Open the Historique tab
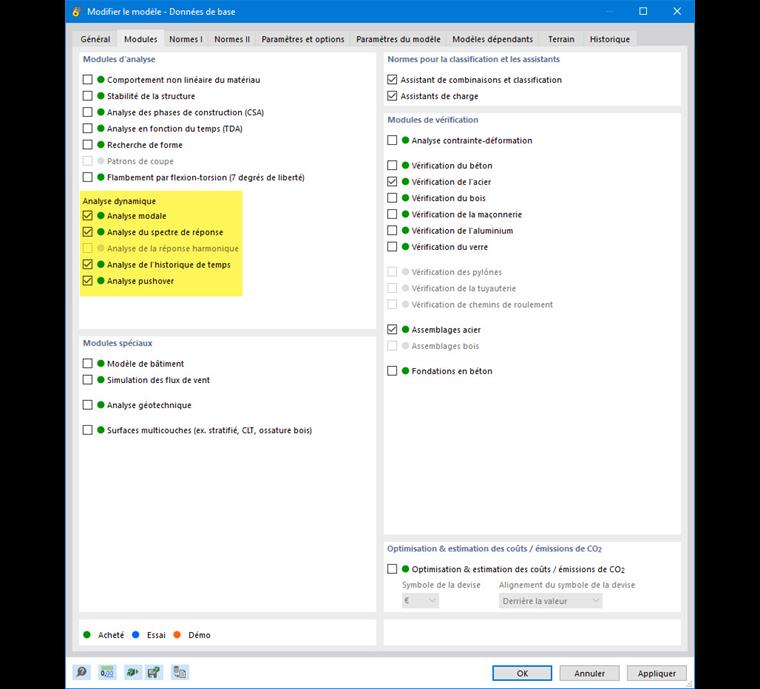Viewport: 760px width, 689px height. 610,39
